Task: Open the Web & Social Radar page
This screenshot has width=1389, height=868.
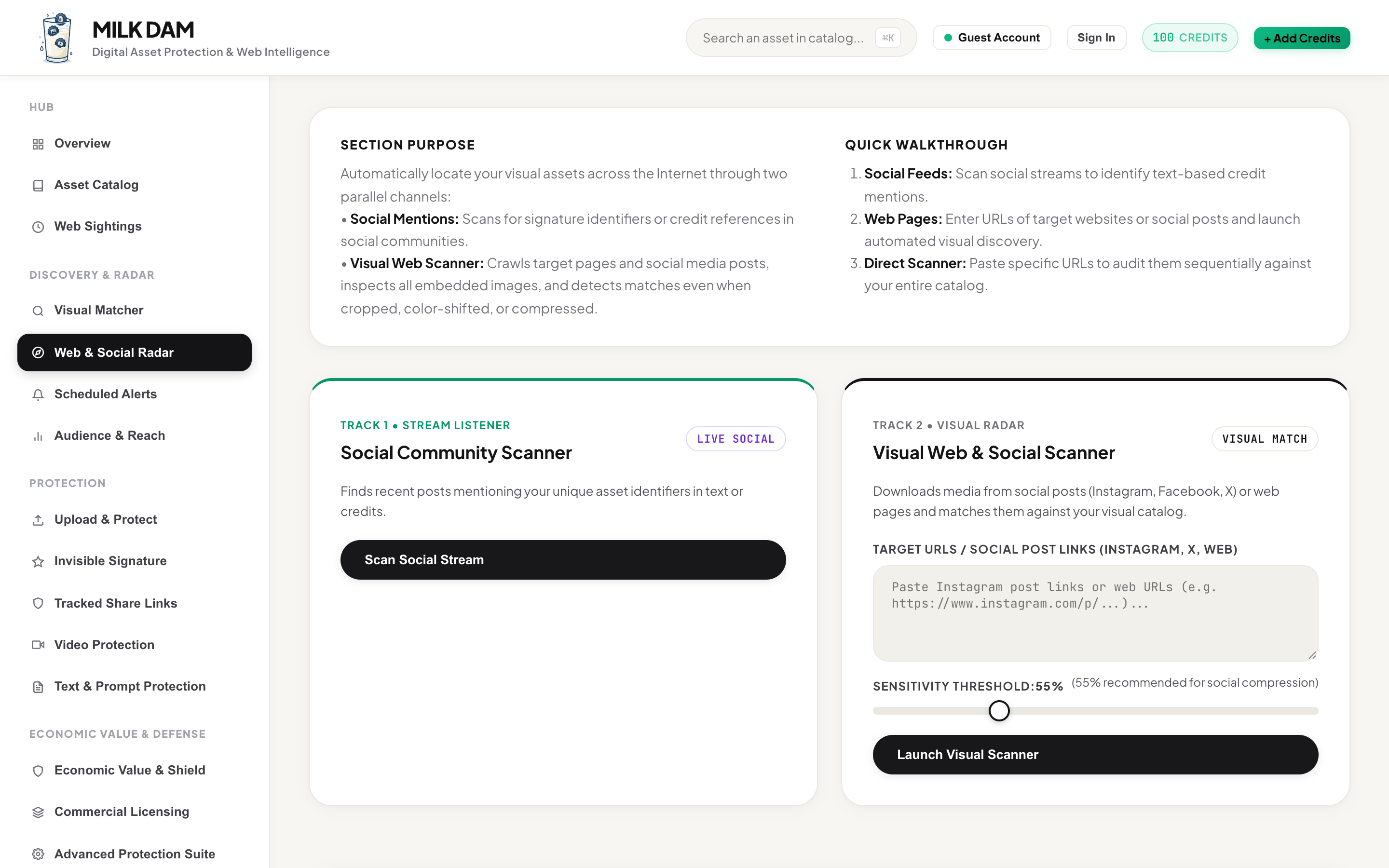Action: pyautogui.click(x=134, y=353)
